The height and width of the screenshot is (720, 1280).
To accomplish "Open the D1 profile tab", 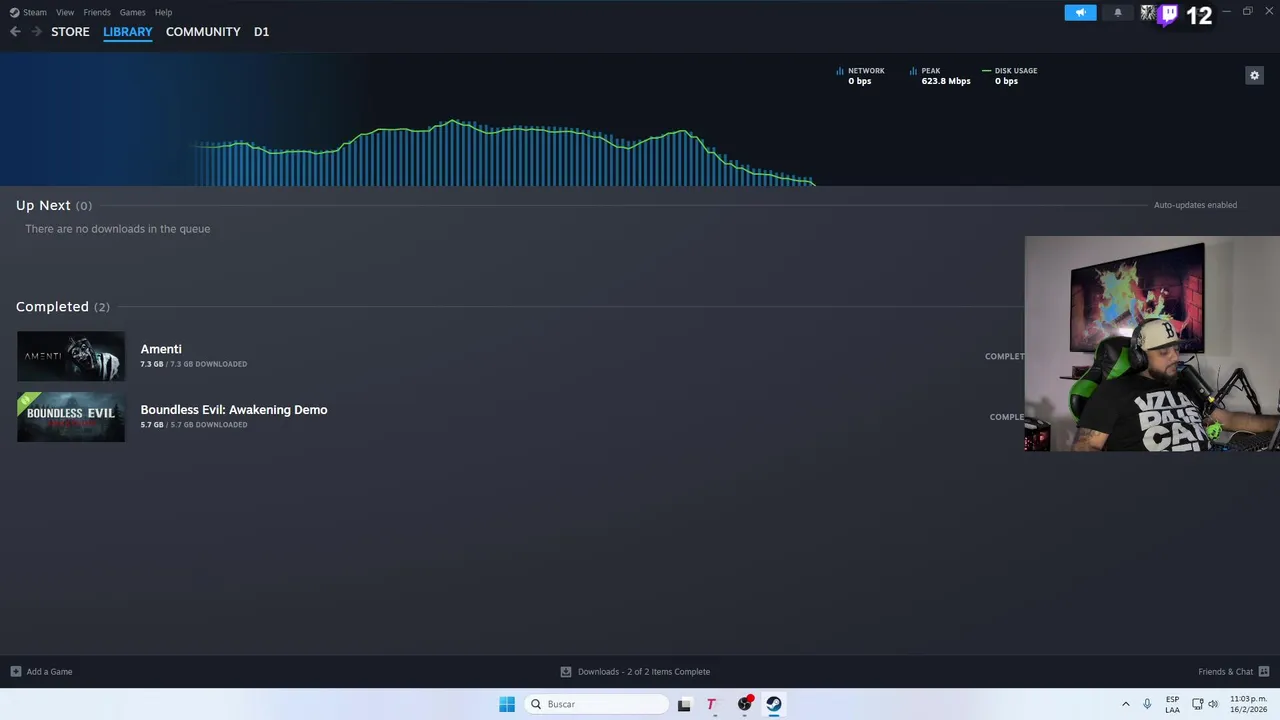I will point(261,32).
